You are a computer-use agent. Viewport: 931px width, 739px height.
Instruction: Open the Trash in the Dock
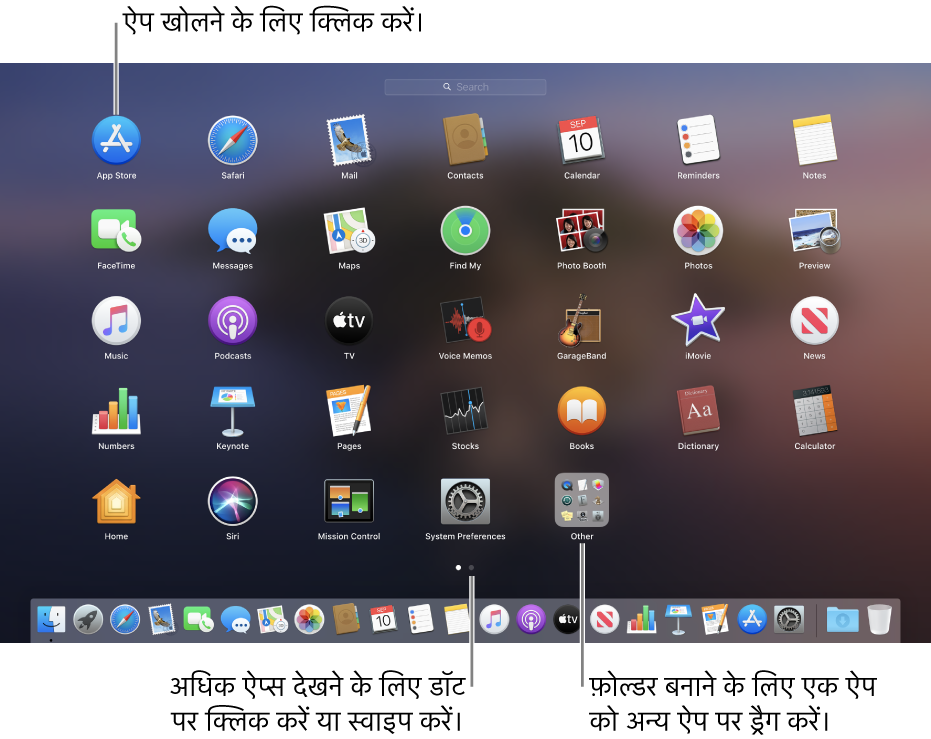[879, 620]
